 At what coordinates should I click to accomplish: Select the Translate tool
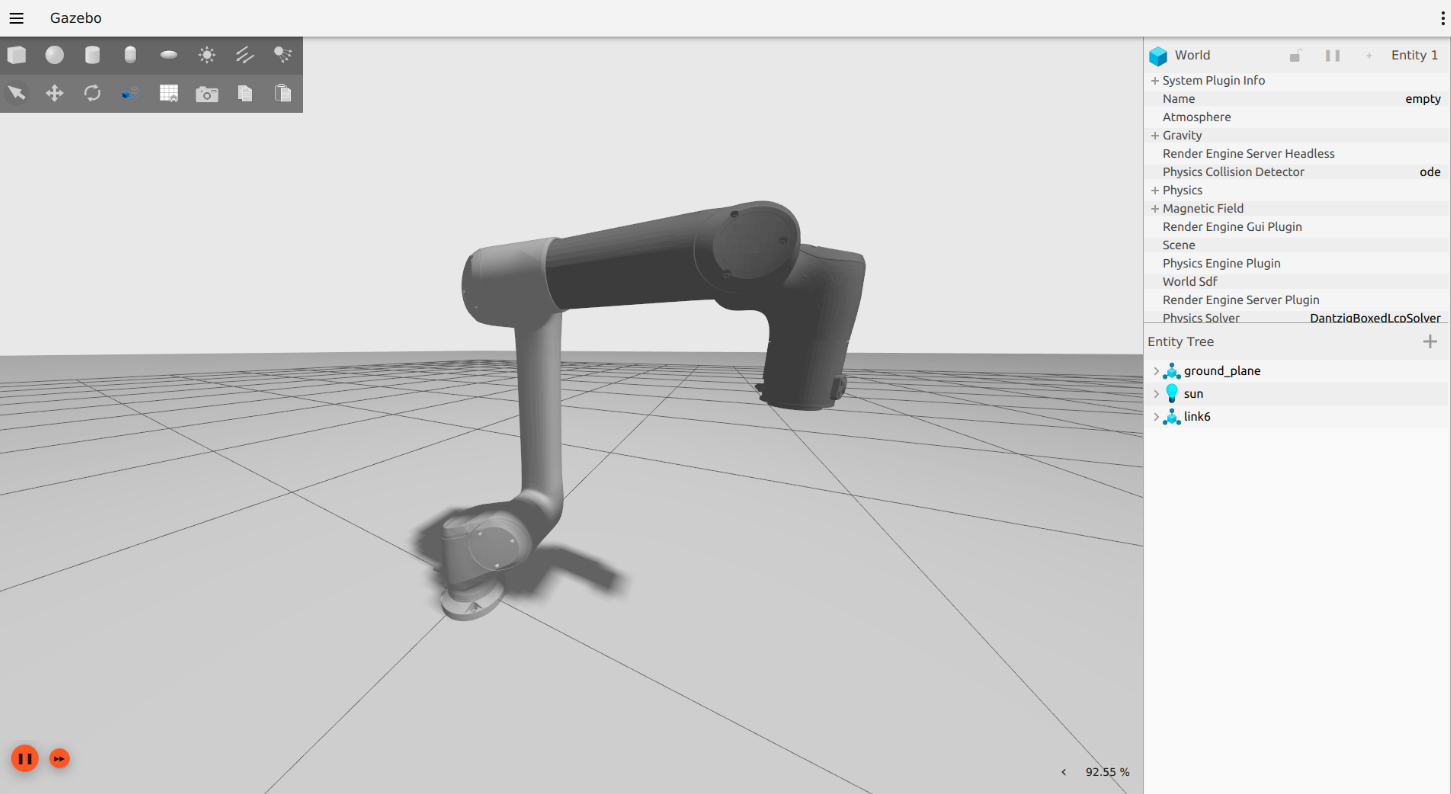(x=55, y=92)
